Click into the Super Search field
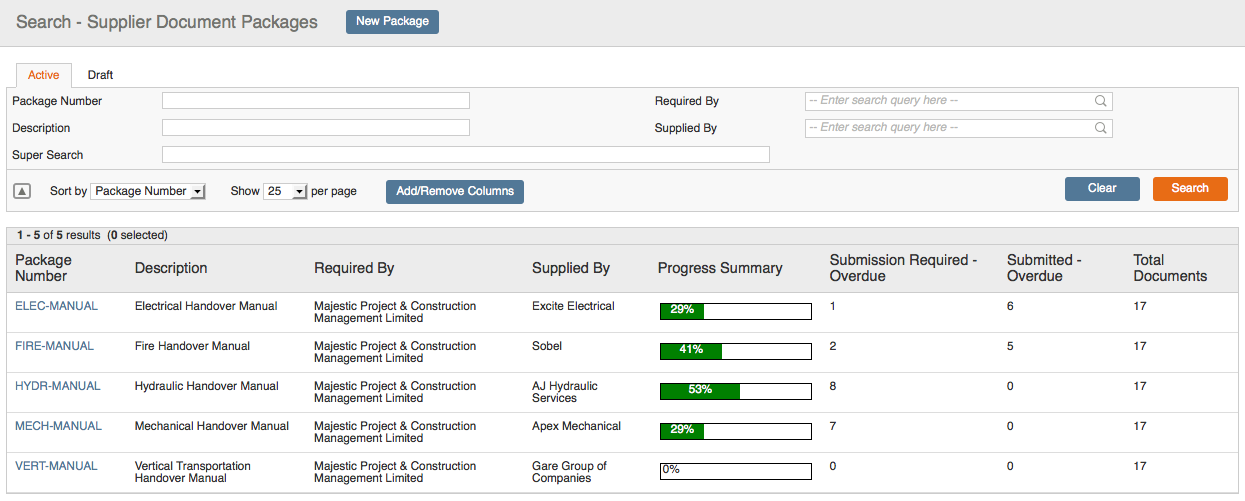 click(x=466, y=154)
